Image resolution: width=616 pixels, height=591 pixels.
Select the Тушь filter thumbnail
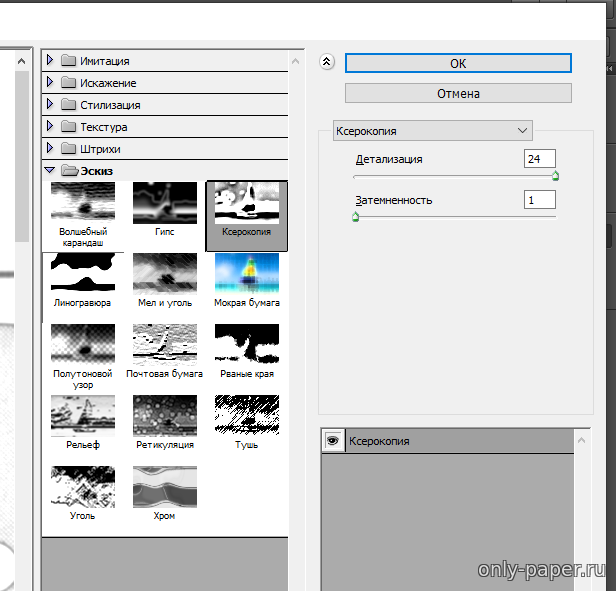pos(247,416)
